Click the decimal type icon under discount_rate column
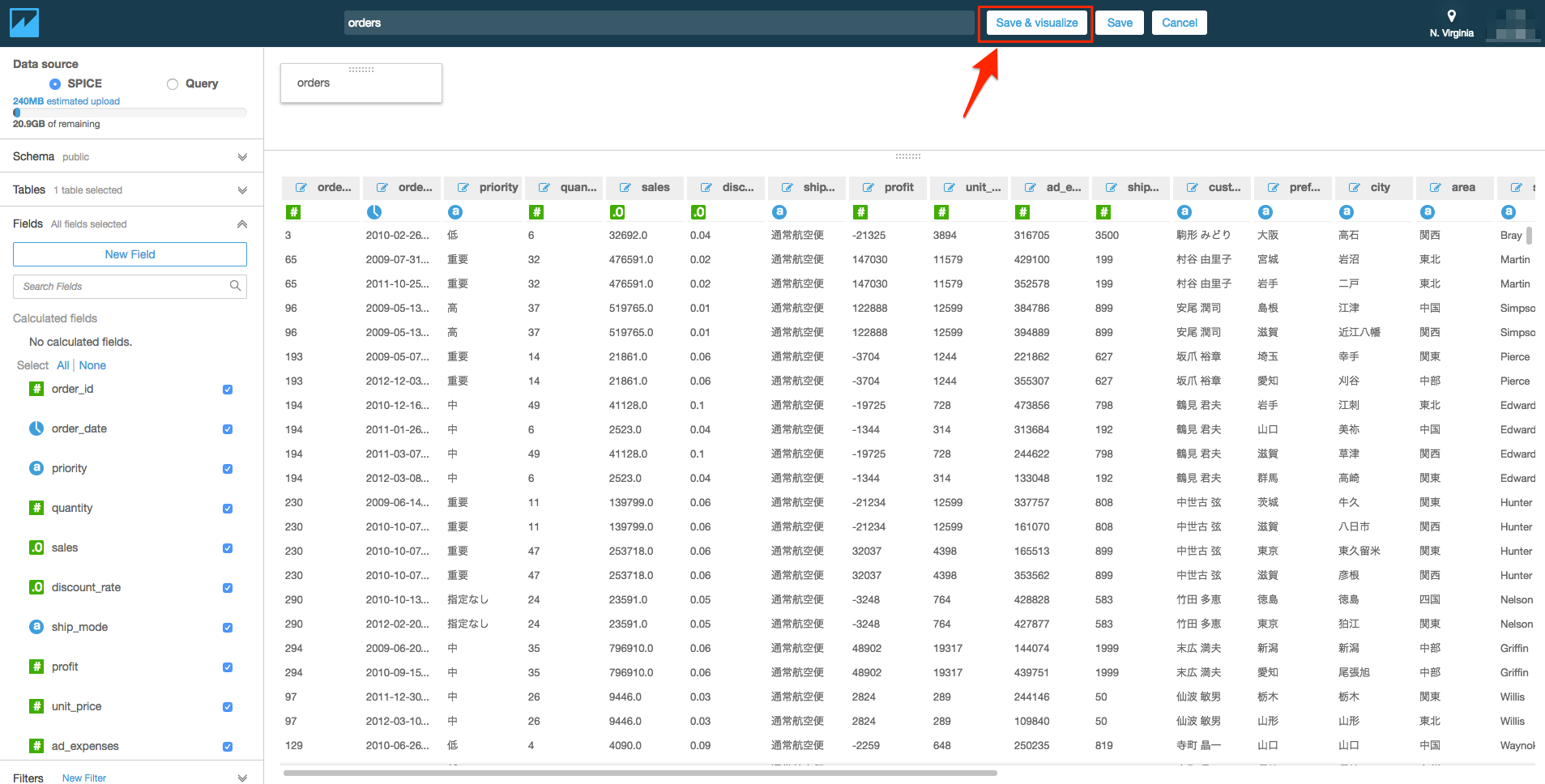This screenshot has height=784, width=1545. 698,211
